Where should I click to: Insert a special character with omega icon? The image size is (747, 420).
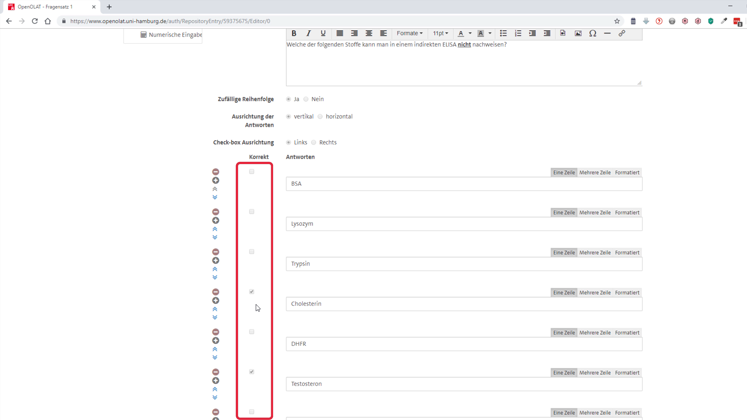click(x=592, y=33)
